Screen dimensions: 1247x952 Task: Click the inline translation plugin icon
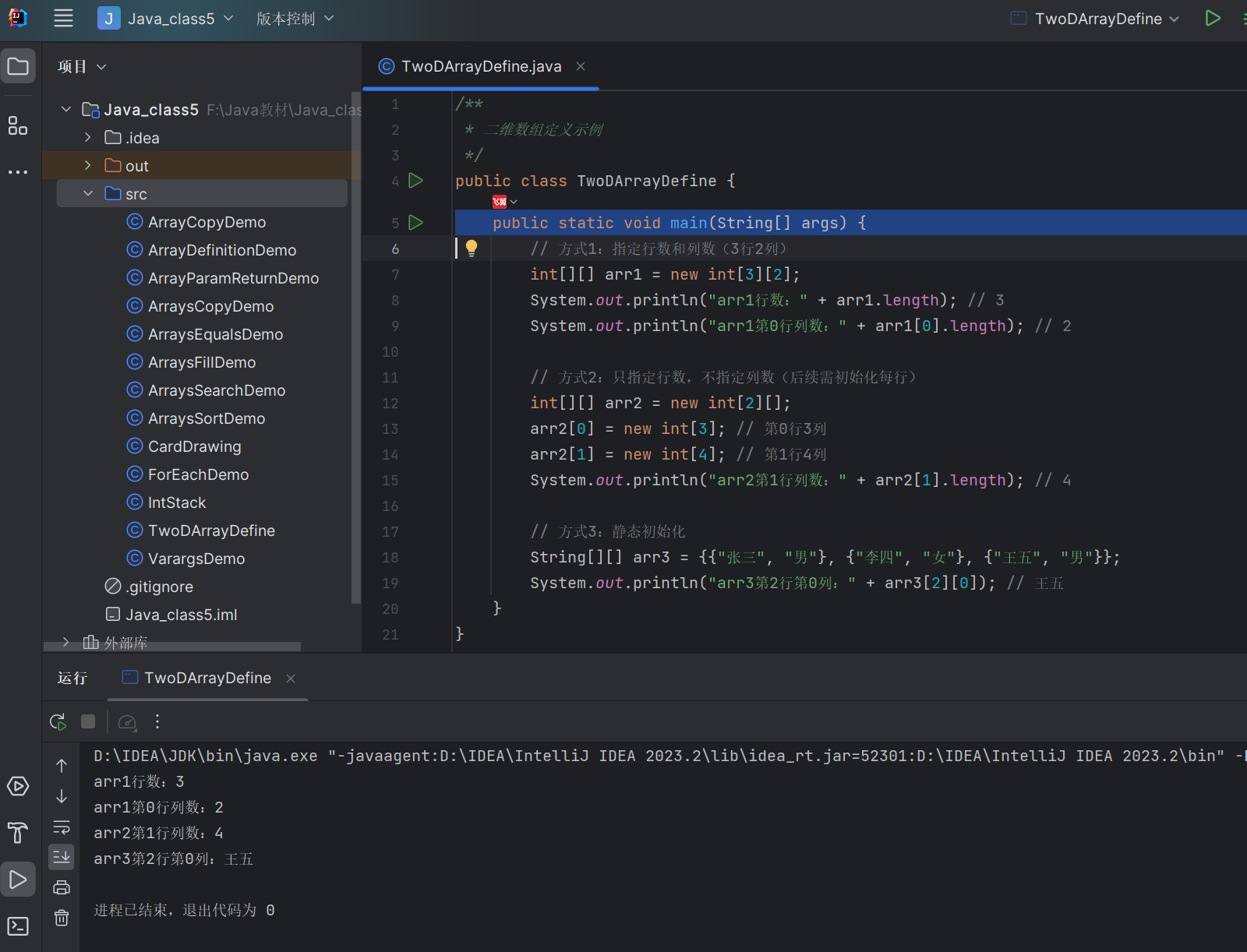pos(500,202)
